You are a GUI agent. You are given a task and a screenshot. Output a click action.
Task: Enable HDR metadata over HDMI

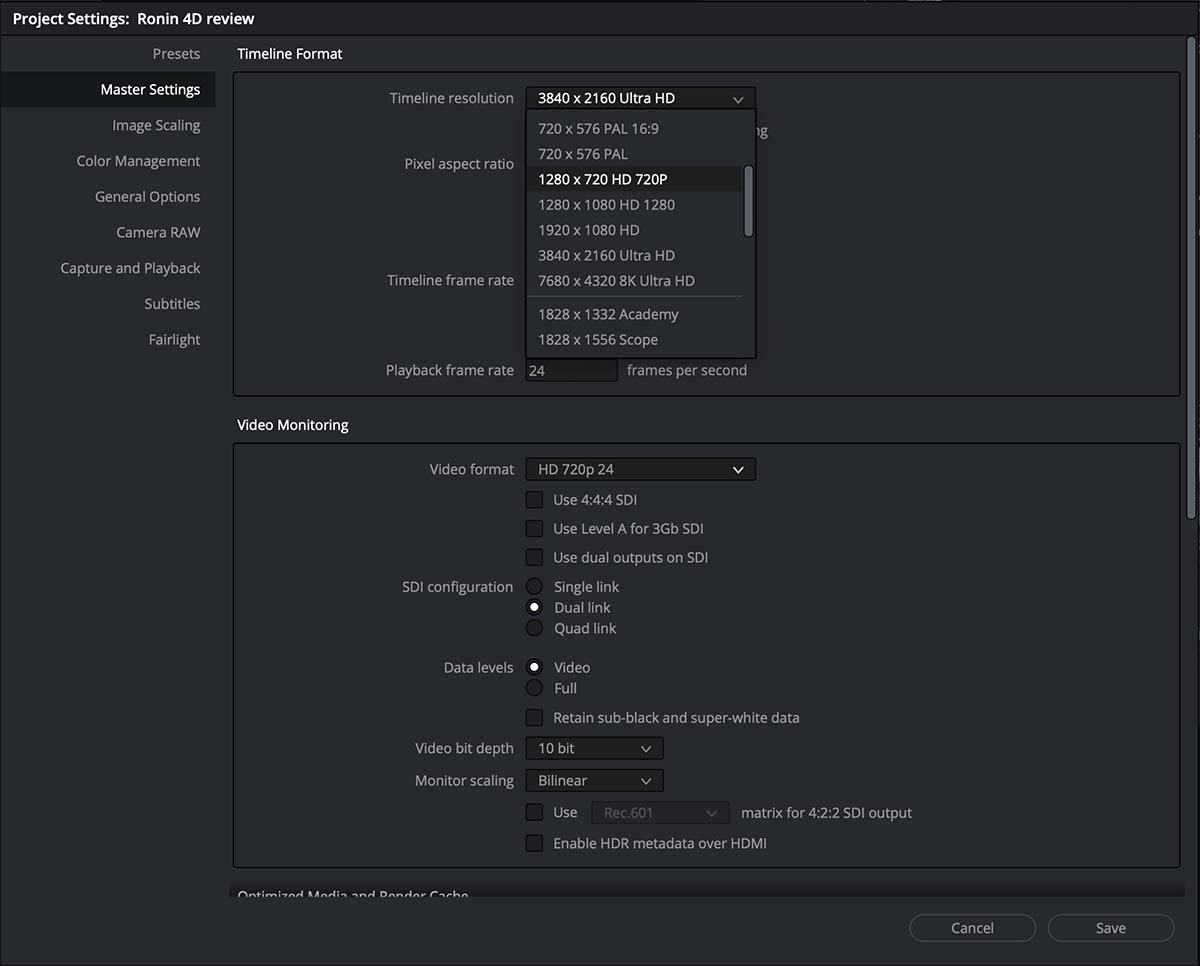coord(535,844)
